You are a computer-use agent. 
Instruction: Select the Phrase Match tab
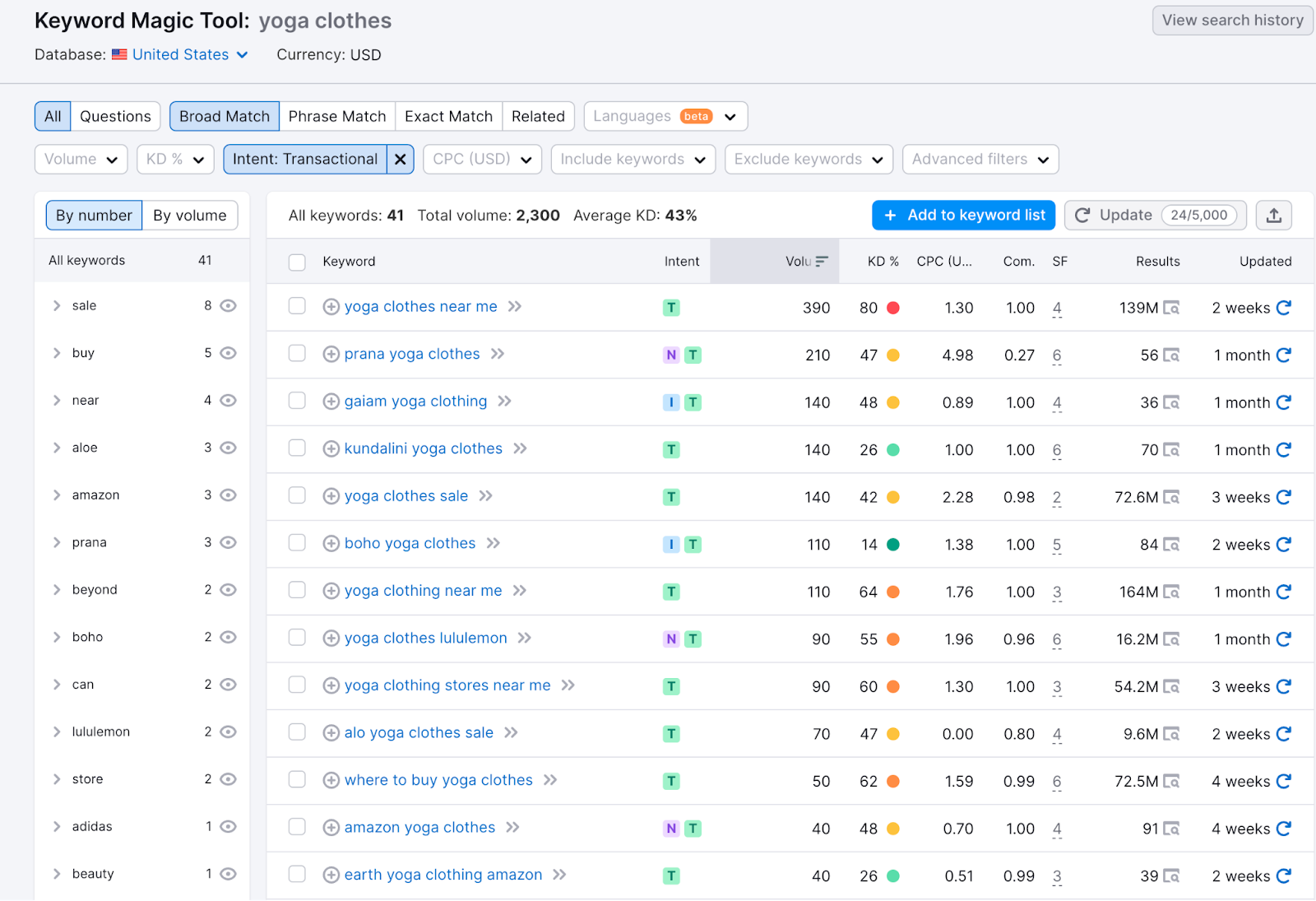(x=337, y=116)
